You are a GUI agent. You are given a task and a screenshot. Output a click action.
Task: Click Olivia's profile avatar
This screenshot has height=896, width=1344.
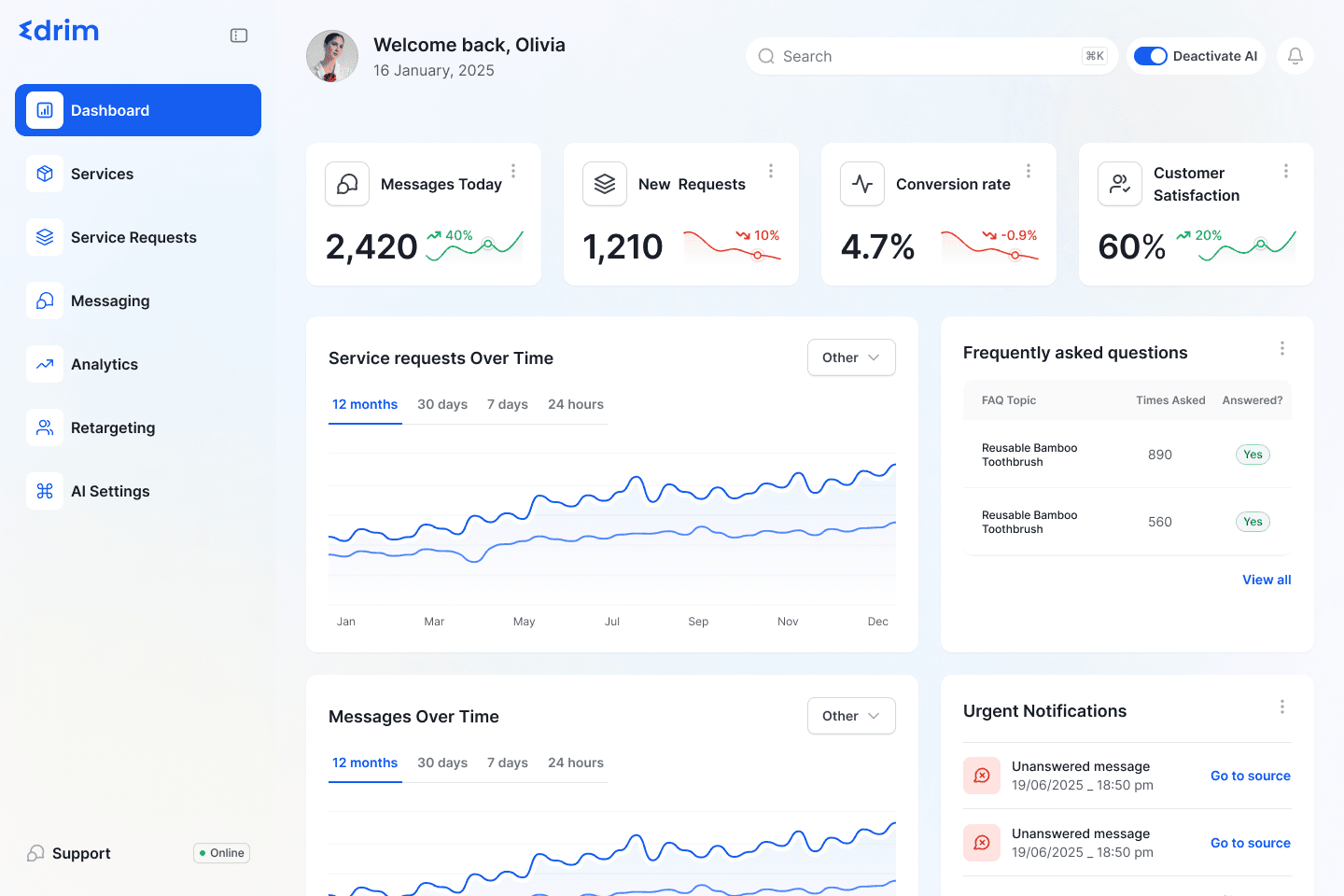(332, 56)
